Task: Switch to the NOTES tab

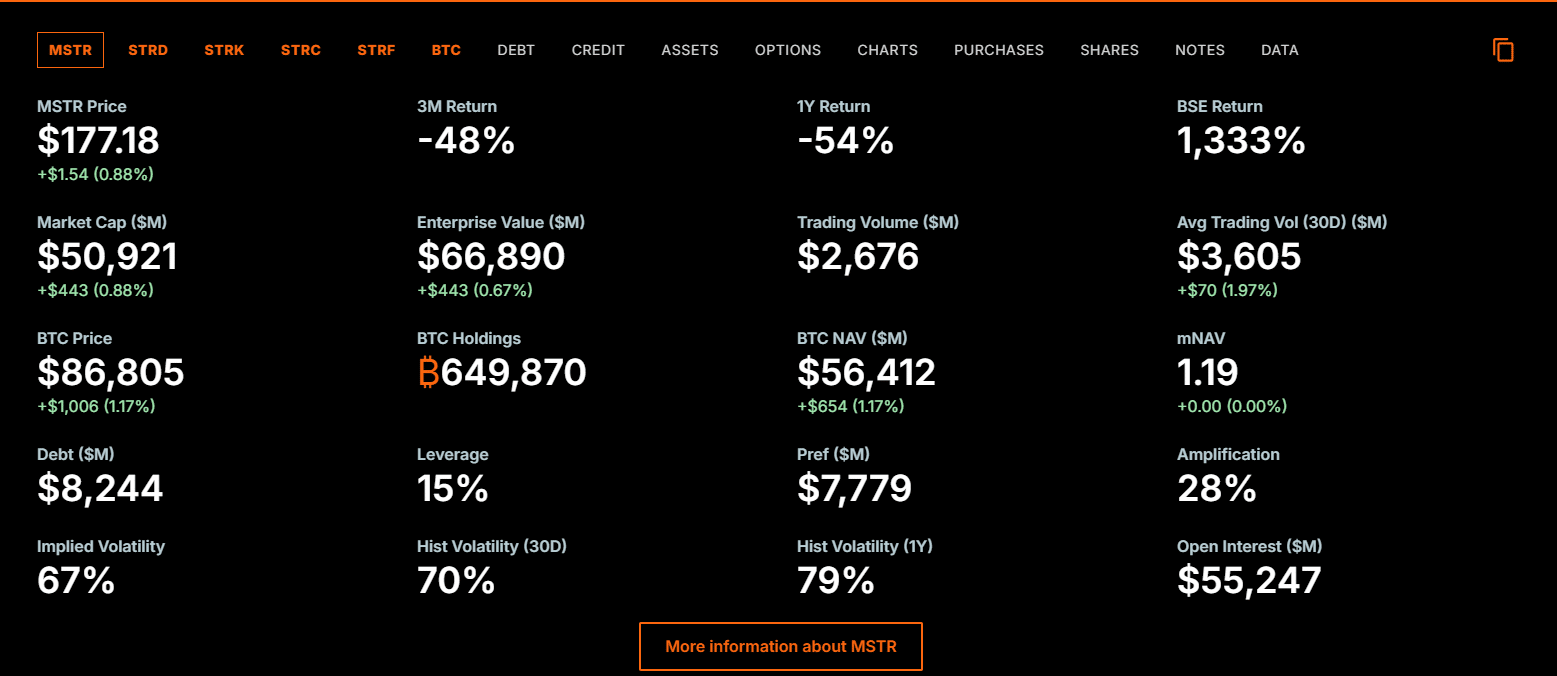Action: [1200, 50]
